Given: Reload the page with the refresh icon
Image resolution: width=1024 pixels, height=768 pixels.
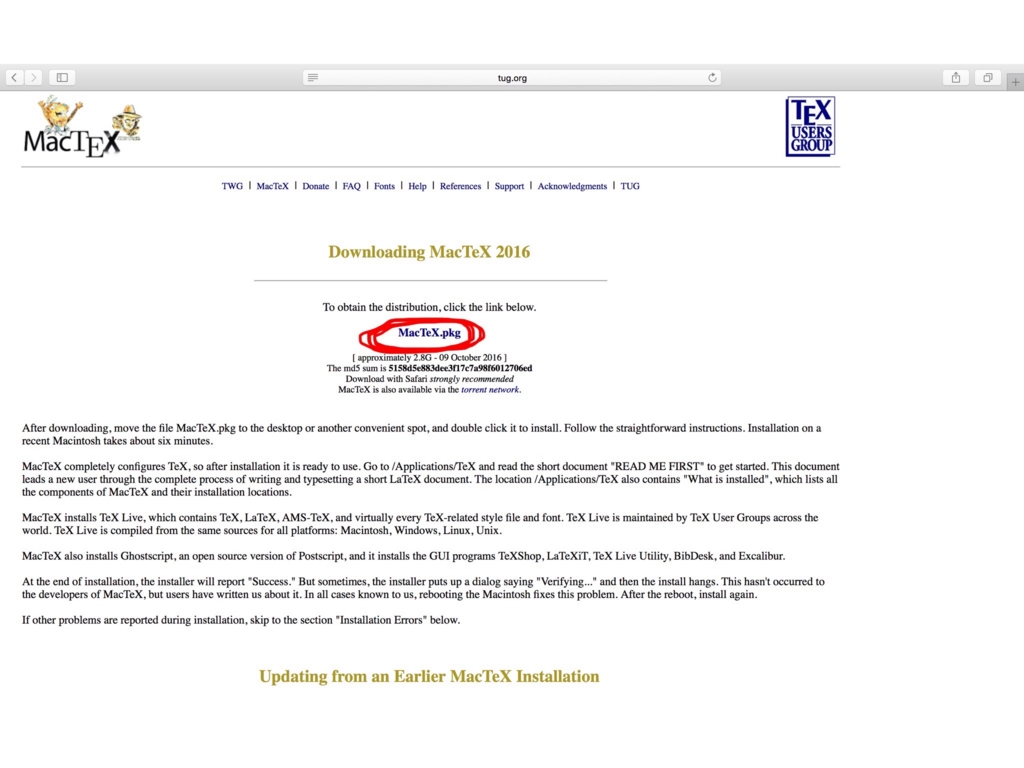Looking at the screenshot, I should coord(712,77).
